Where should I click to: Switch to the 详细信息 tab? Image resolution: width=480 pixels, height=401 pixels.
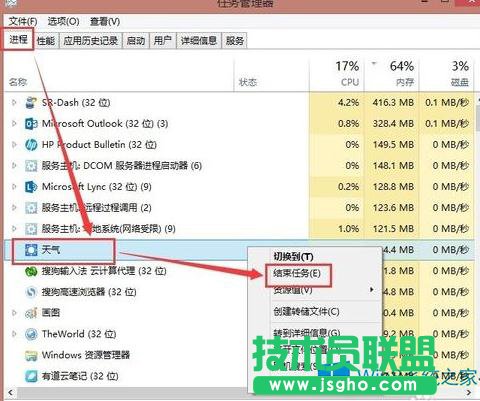[x=199, y=41]
